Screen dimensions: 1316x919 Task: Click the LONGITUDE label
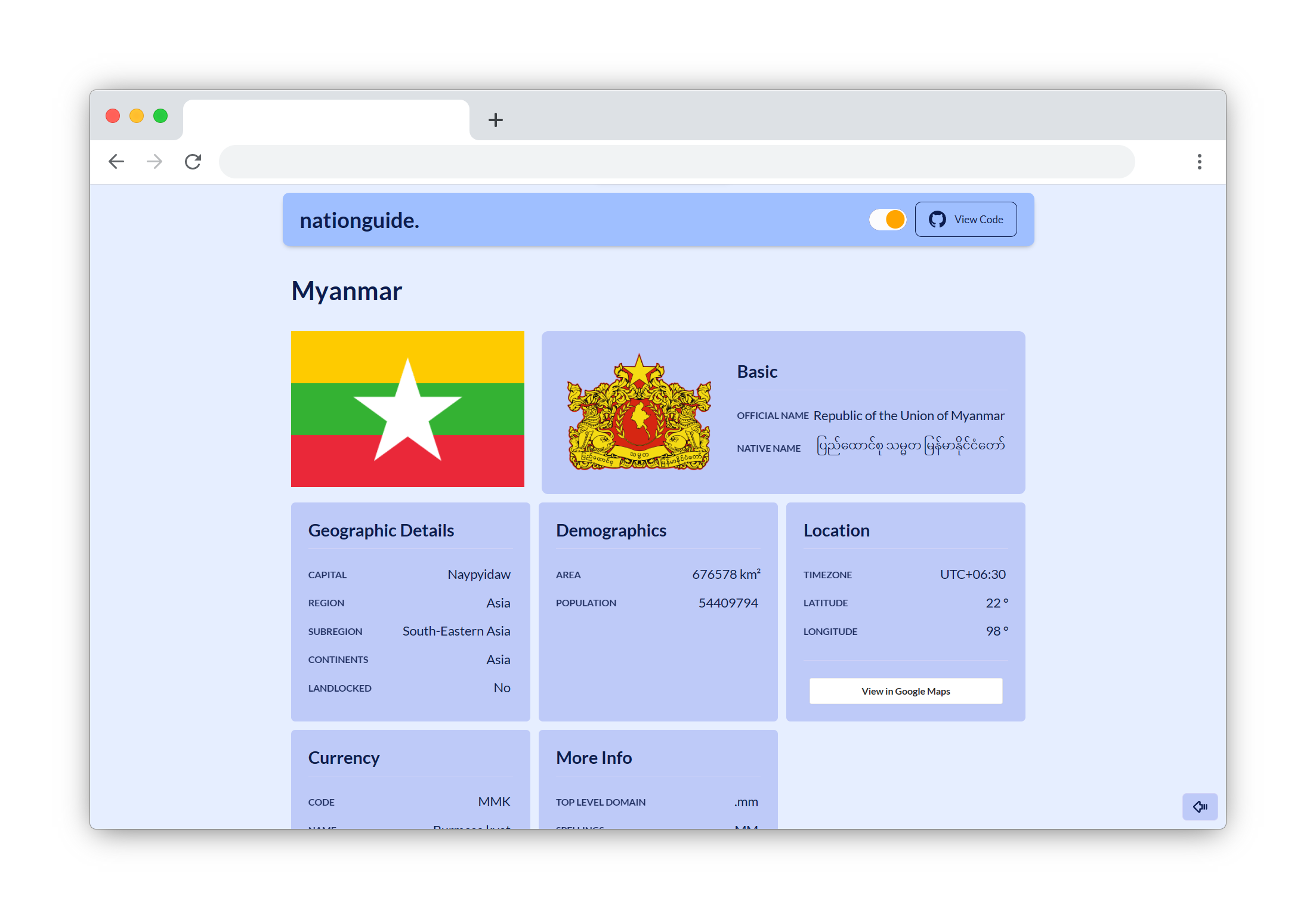point(830,631)
